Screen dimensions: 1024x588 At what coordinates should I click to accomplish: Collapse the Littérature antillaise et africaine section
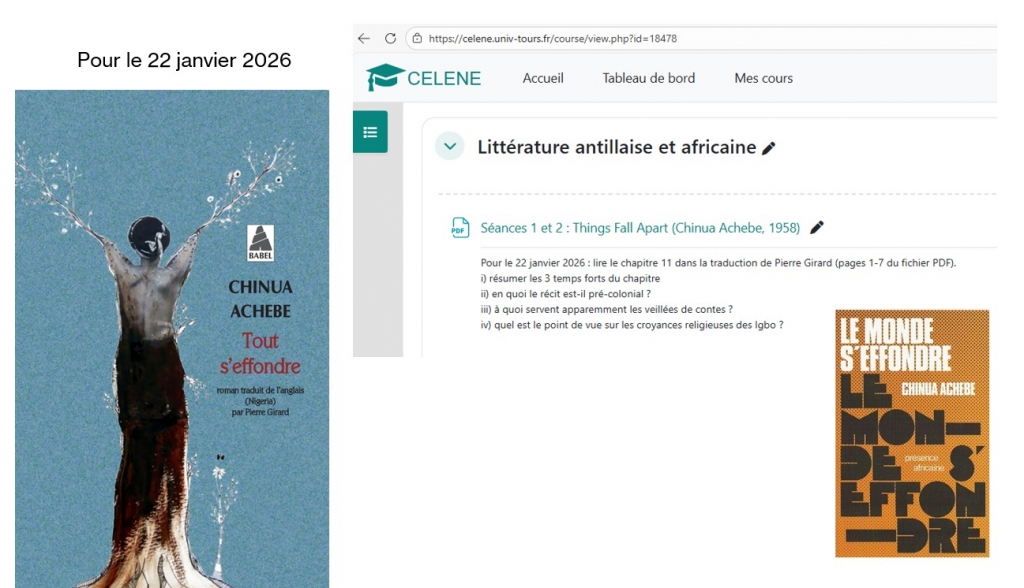coord(450,147)
